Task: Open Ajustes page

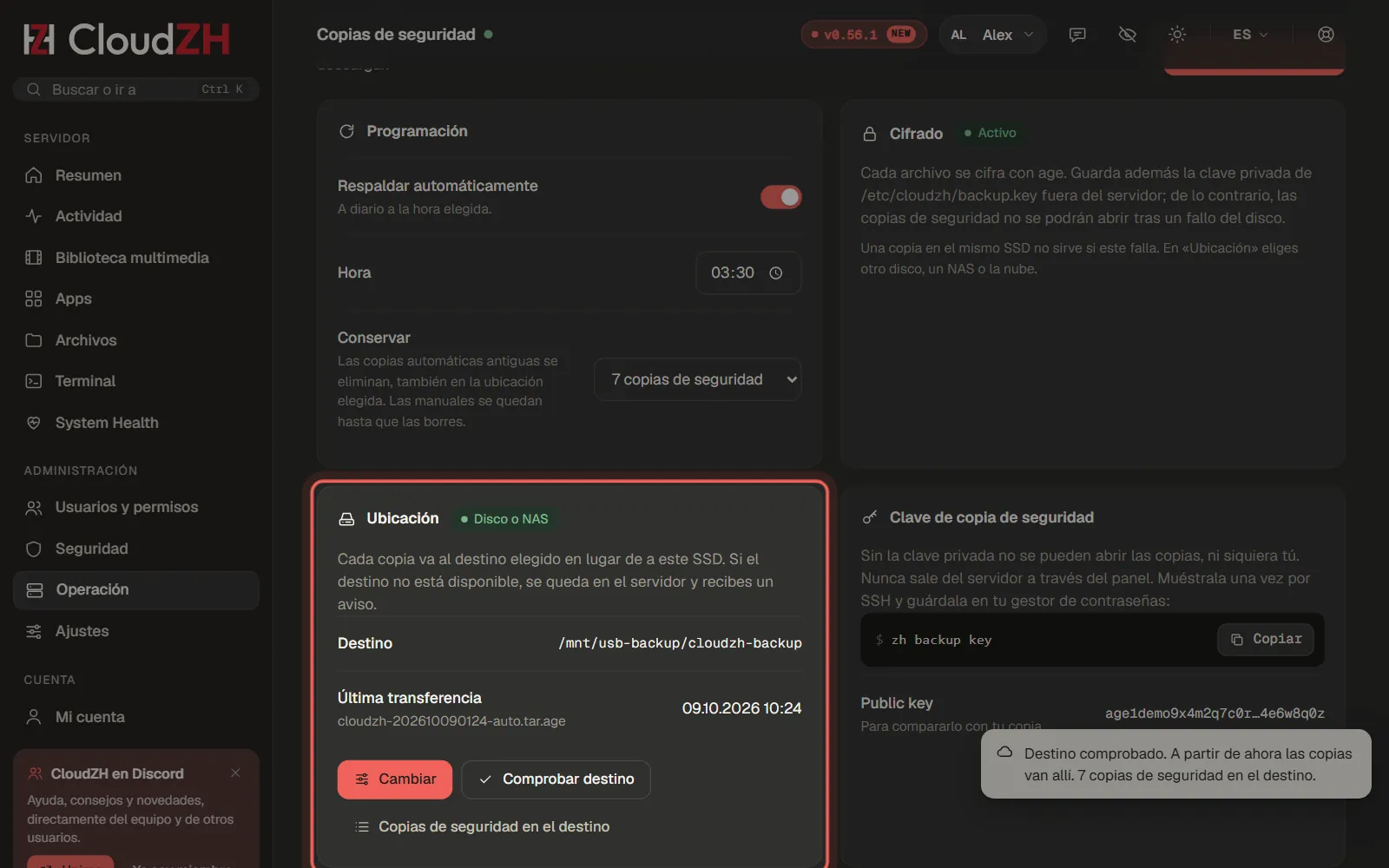Action: (x=136, y=631)
